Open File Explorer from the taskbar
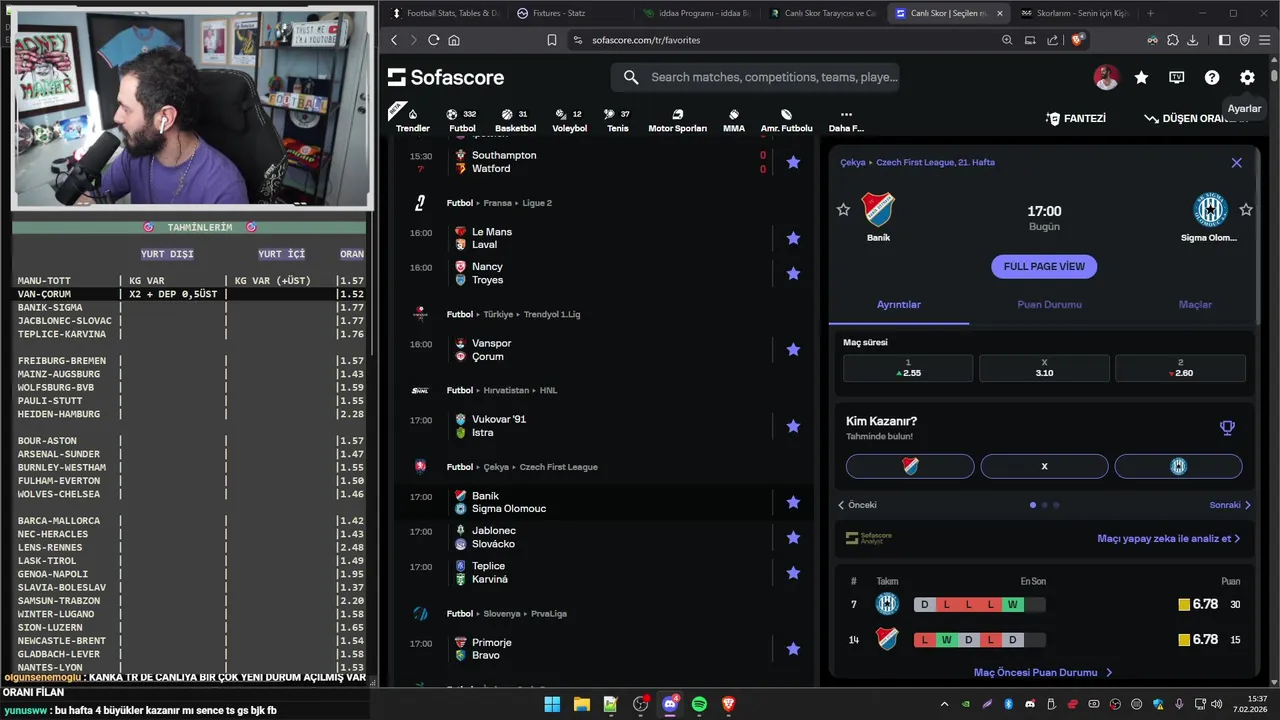1280x720 pixels. [581, 704]
